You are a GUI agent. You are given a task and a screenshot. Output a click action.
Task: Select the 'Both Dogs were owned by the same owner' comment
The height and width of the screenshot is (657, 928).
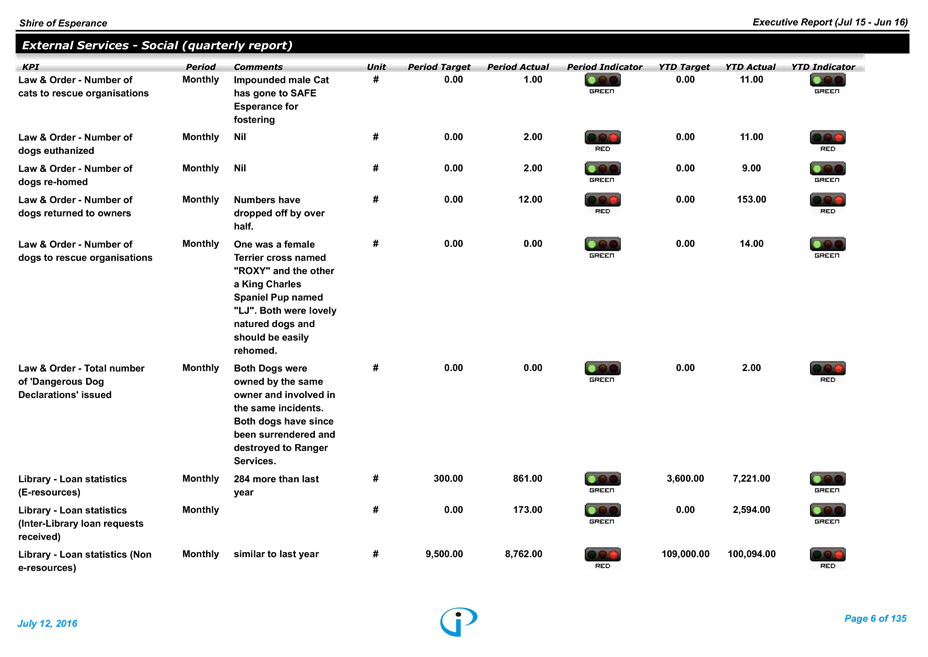[x=284, y=414]
